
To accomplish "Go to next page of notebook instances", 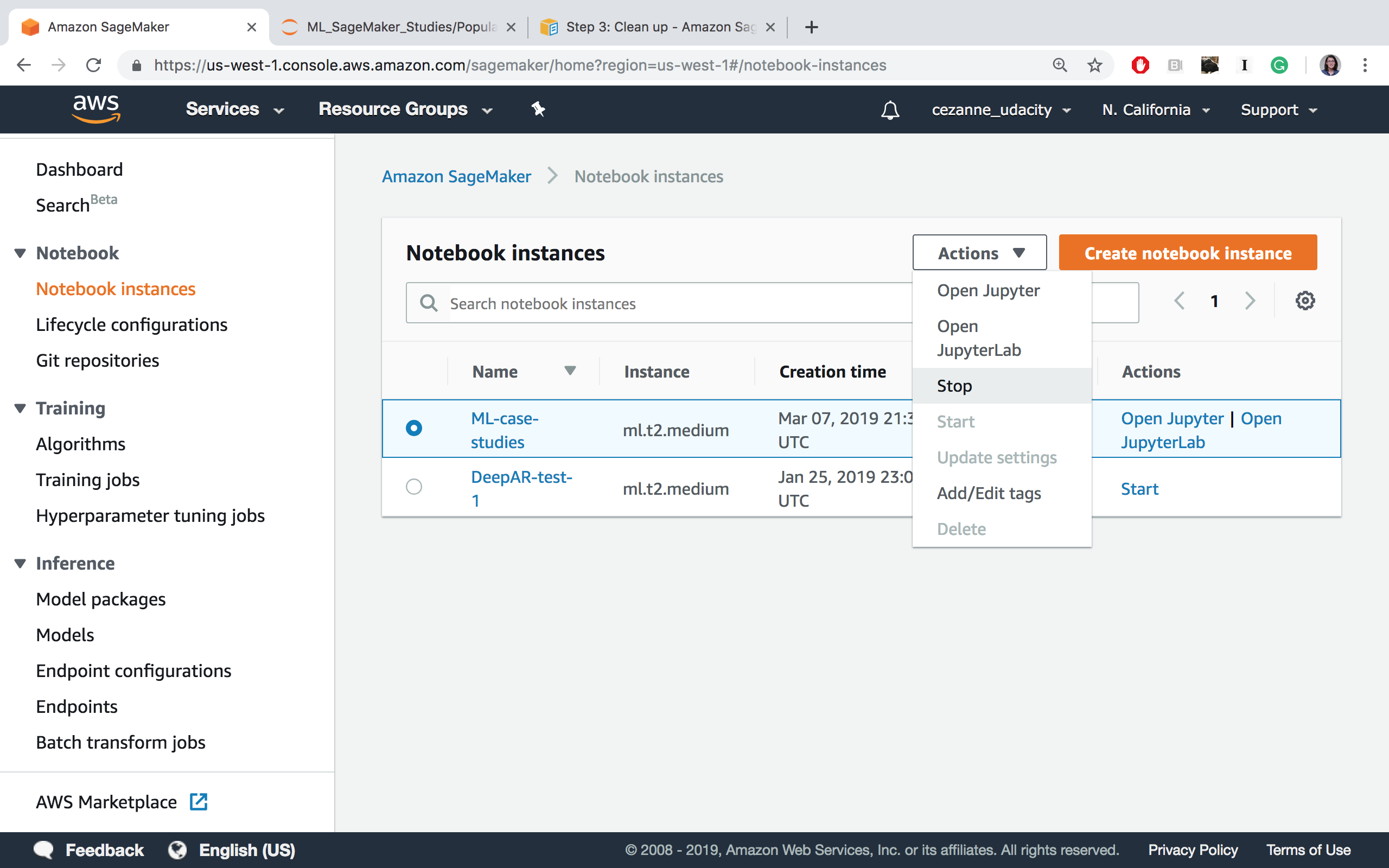I will tap(1250, 300).
